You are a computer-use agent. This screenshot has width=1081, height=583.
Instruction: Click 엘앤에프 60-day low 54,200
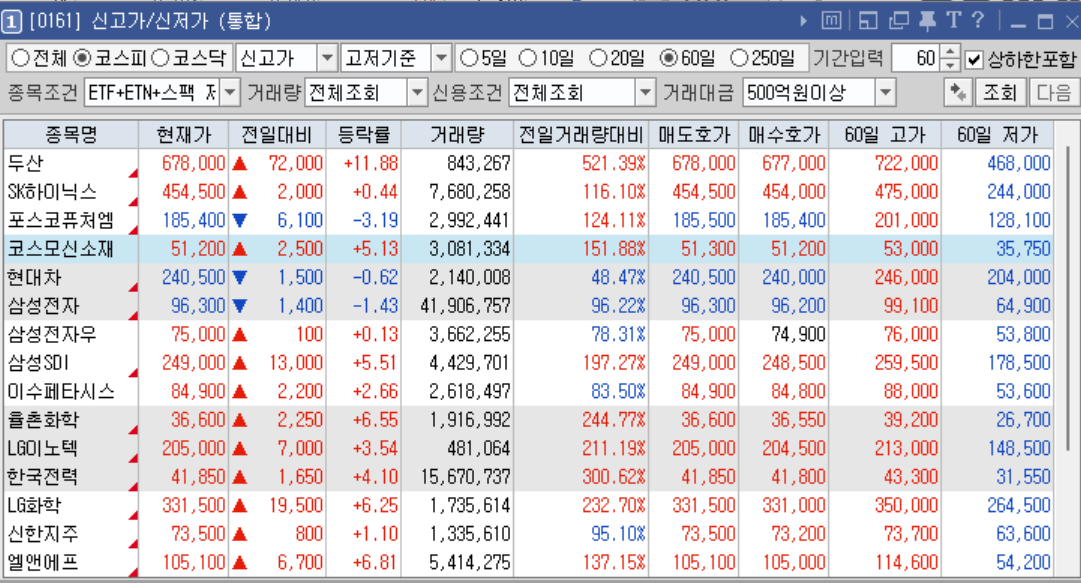point(1023,562)
